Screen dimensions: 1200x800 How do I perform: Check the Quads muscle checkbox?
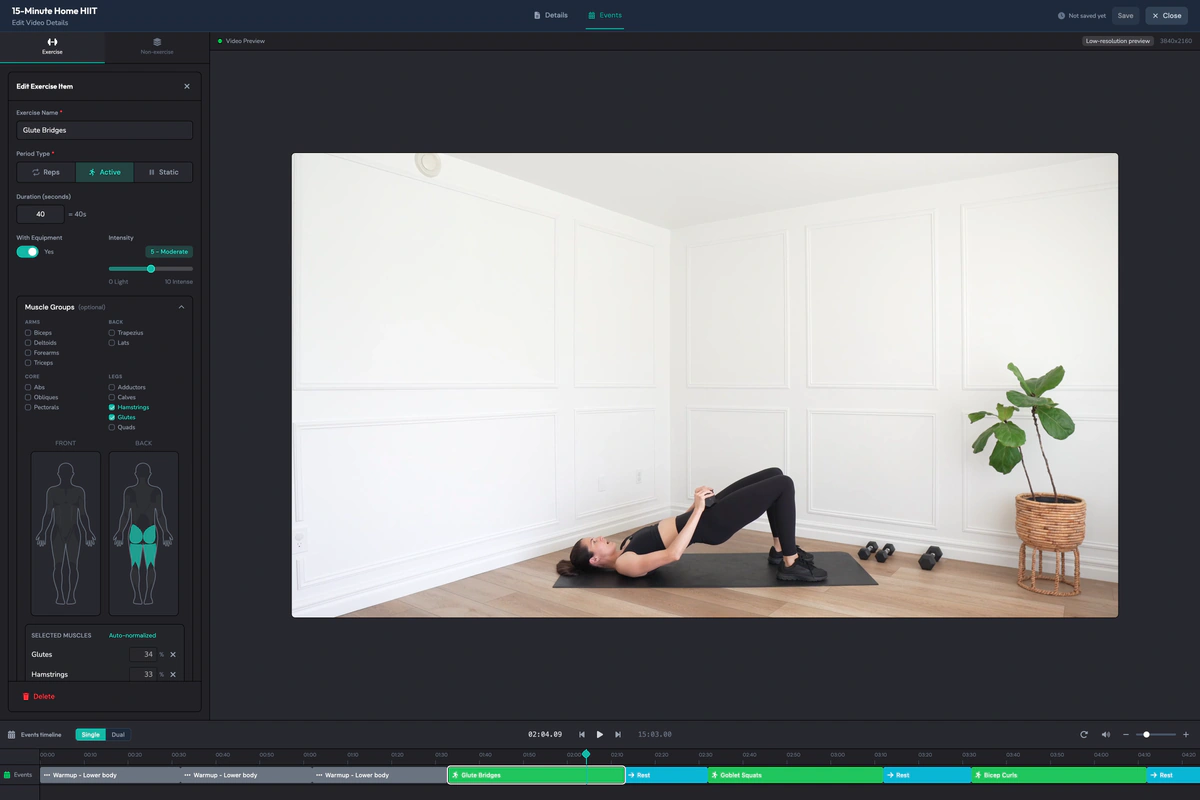112,427
